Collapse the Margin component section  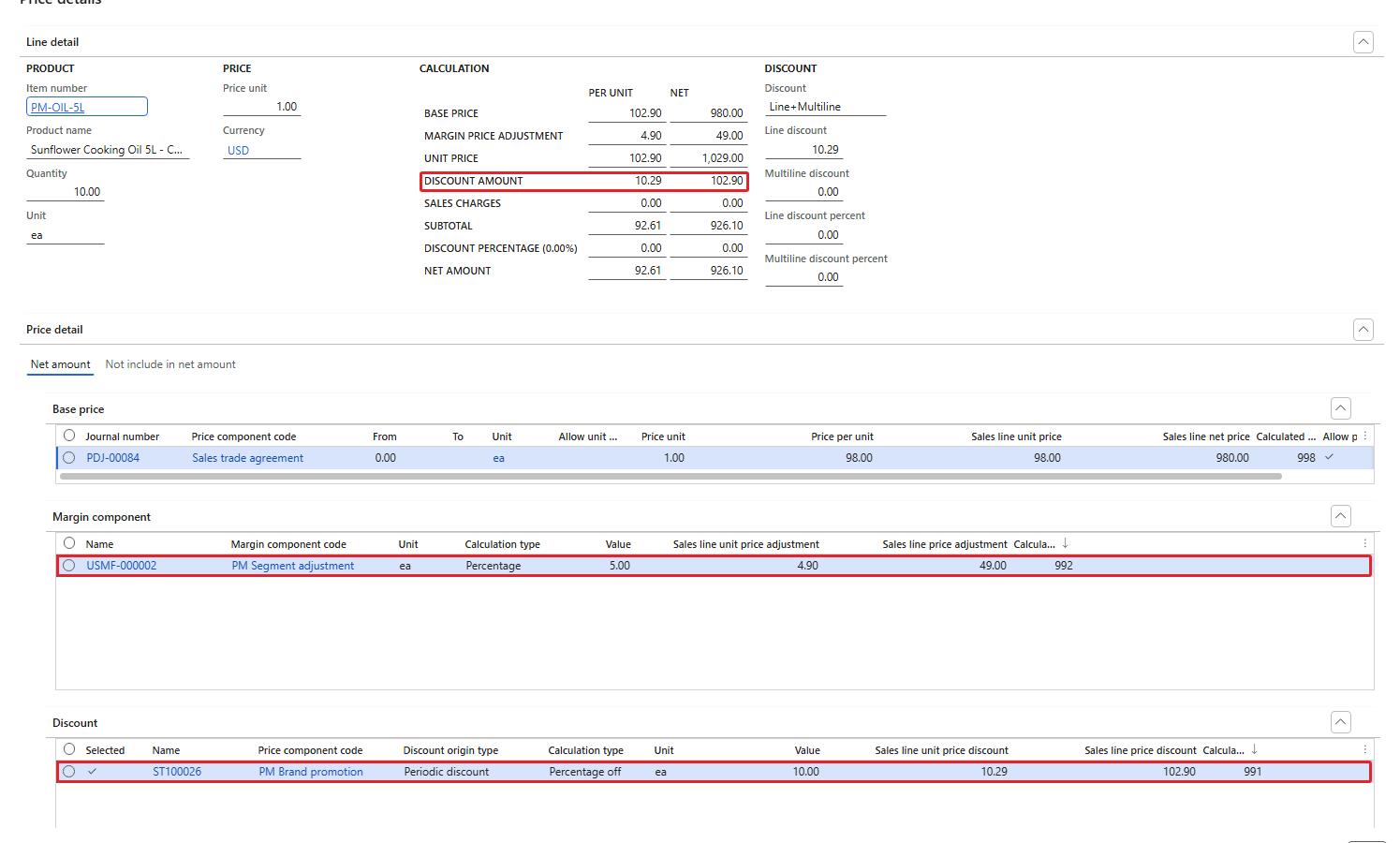click(1341, 516)
